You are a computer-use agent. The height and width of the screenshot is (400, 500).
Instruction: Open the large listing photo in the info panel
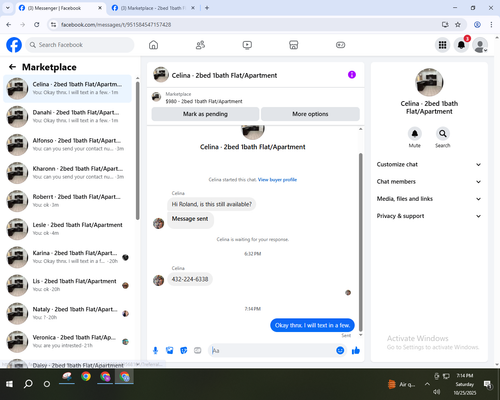429,82
